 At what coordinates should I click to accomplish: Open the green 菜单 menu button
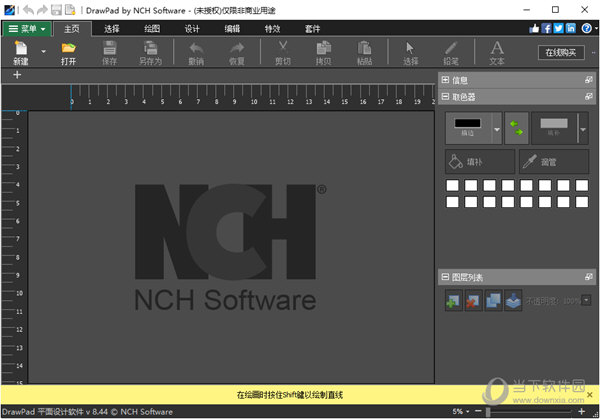[27, 29]
